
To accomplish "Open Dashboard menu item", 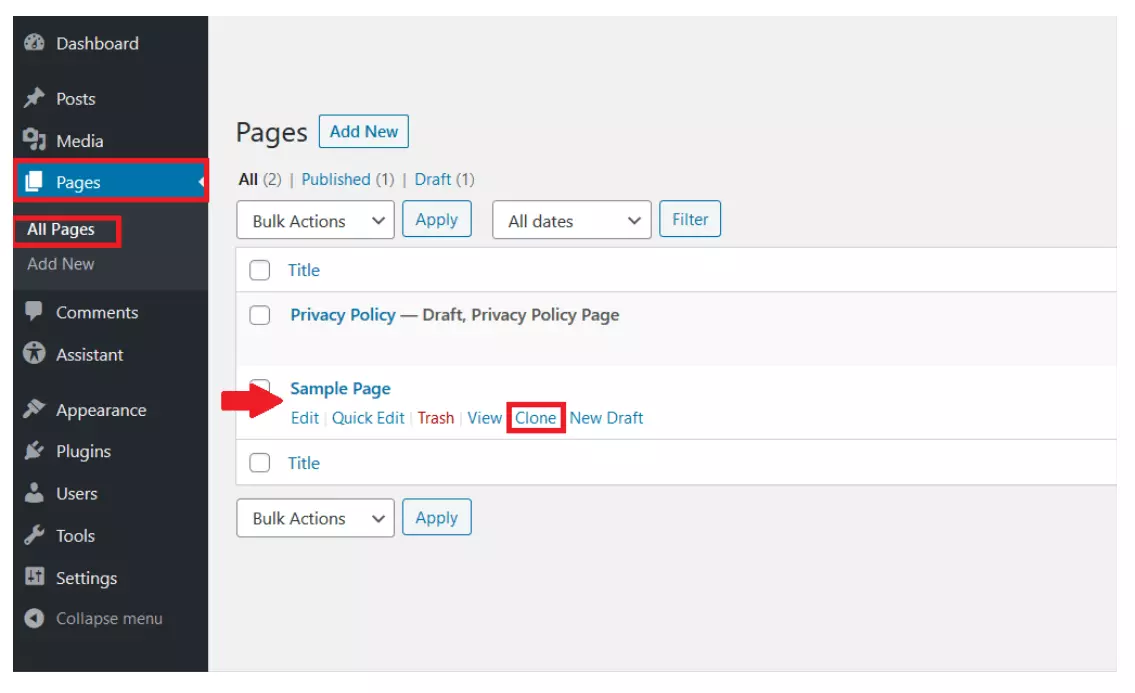I will (x=97, y=43).
